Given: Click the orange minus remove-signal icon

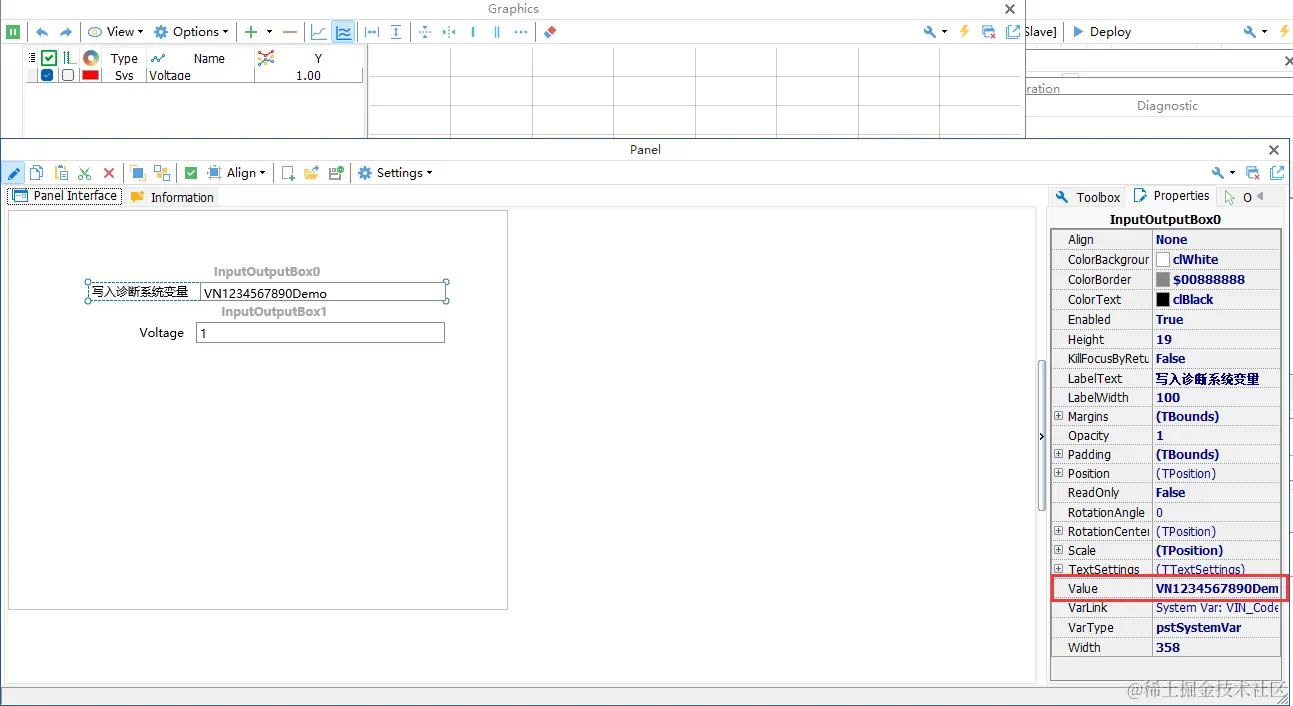Looking at the screenshot, I should coord(290,32).
